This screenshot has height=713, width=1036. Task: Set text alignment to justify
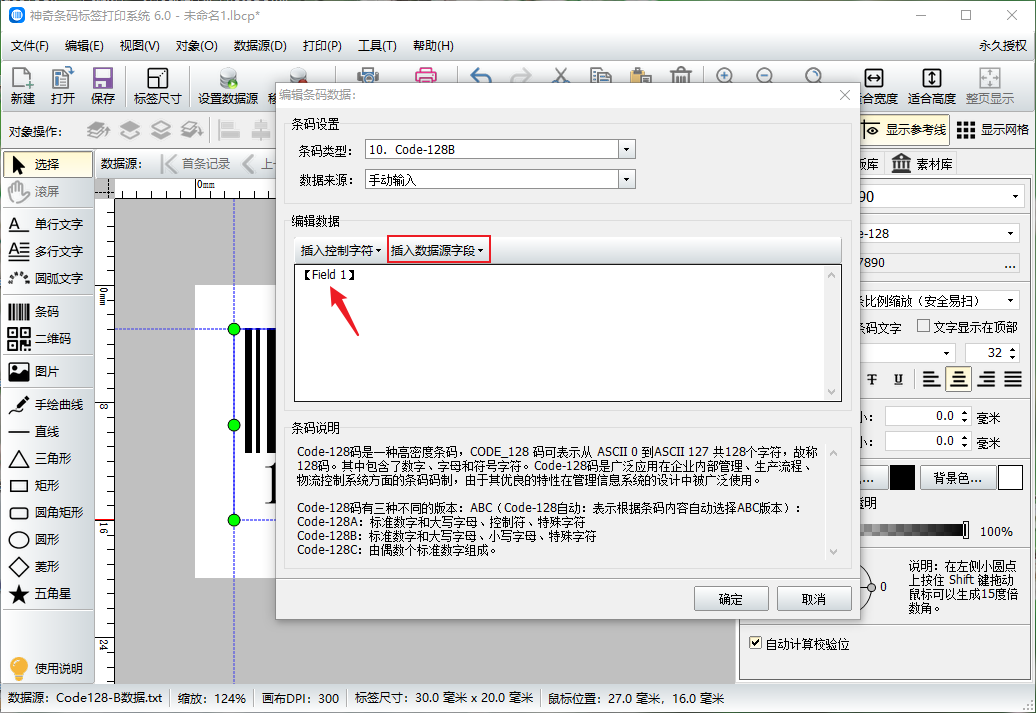point(1013,379)
